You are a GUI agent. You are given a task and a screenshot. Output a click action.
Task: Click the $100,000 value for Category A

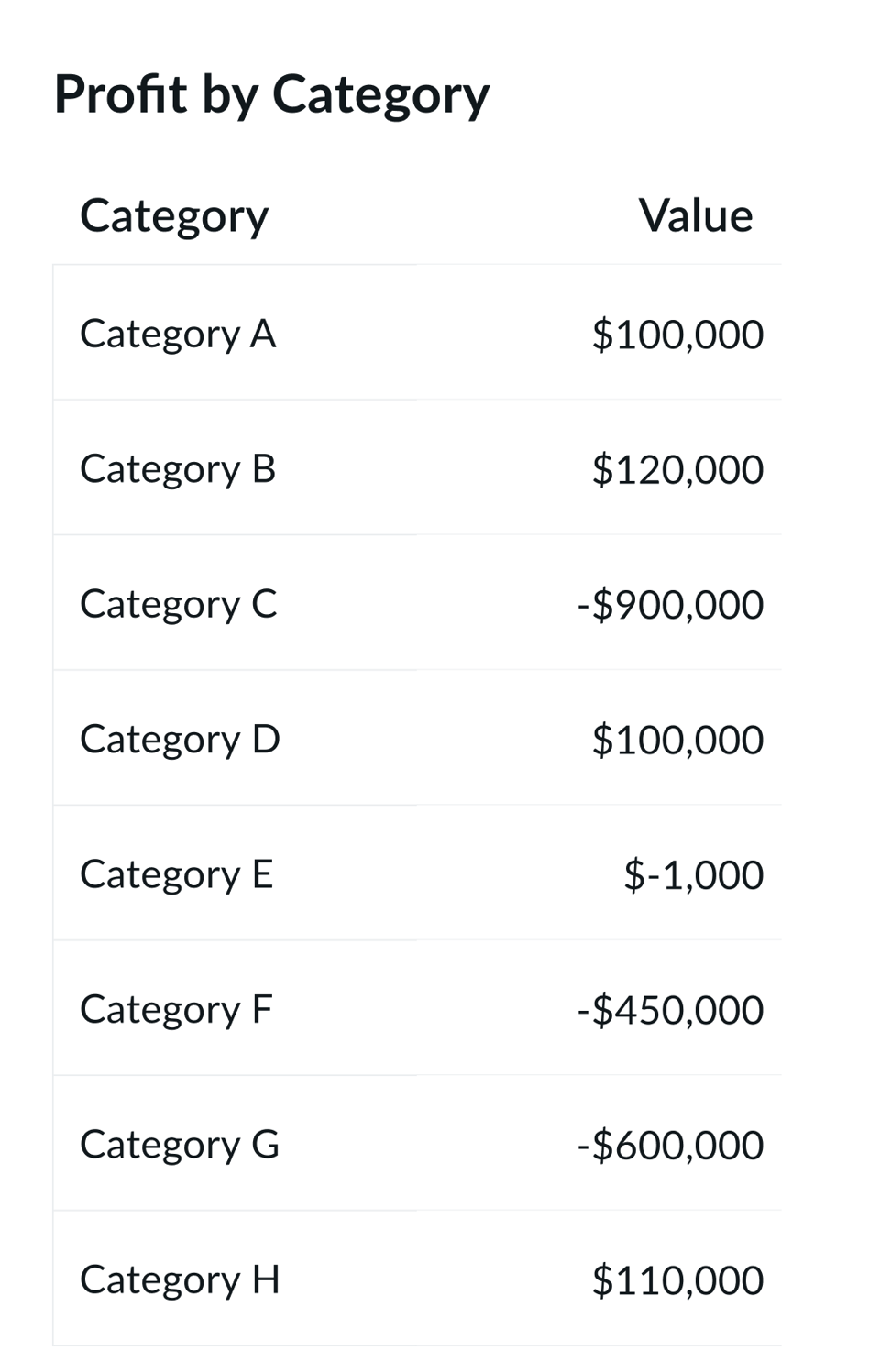tap(676, 335)
